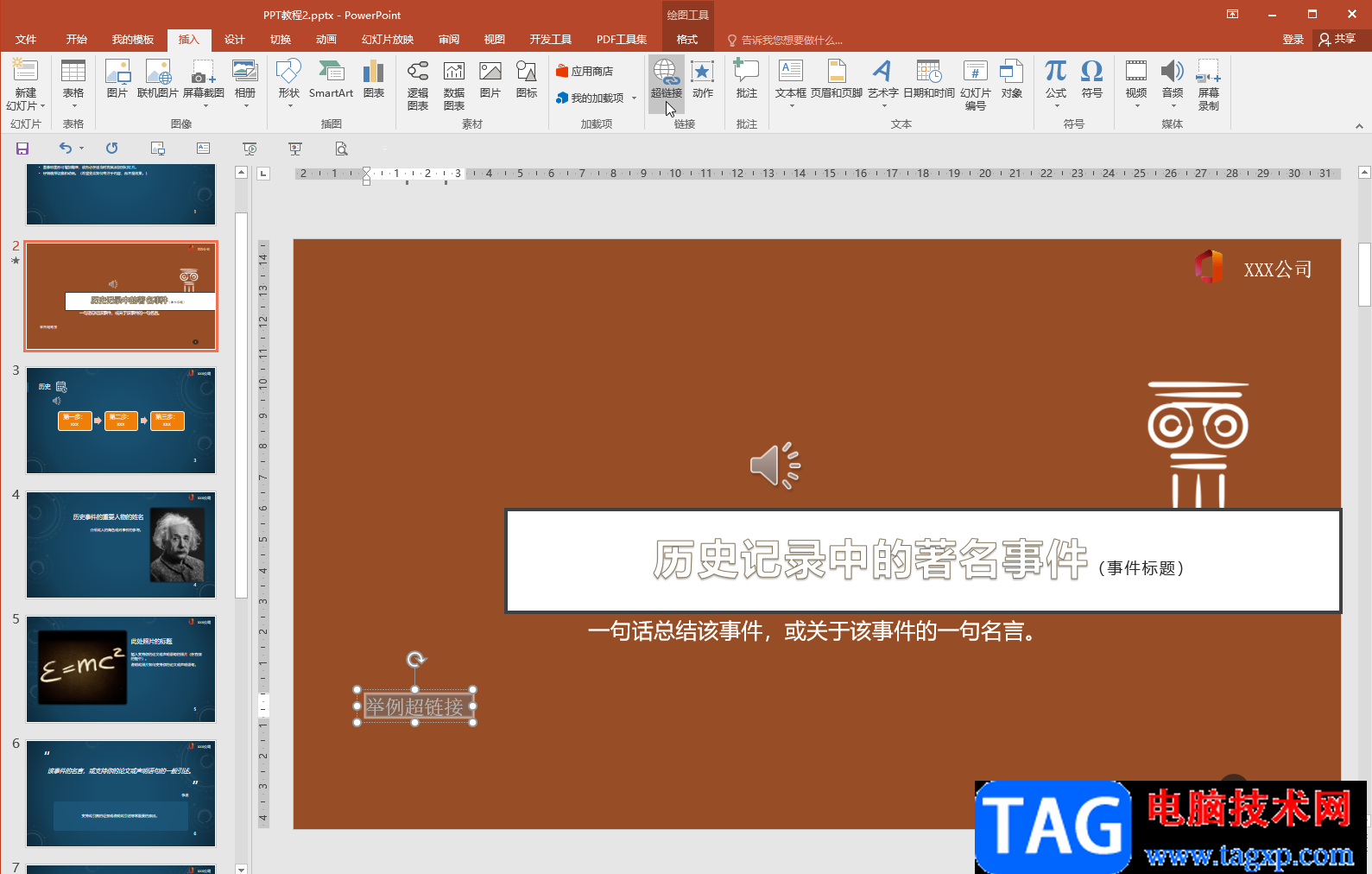Insert a Symbol (符号)
Image resolution: width=1372 pixels, height=874 pixels.
(1092, 79)
